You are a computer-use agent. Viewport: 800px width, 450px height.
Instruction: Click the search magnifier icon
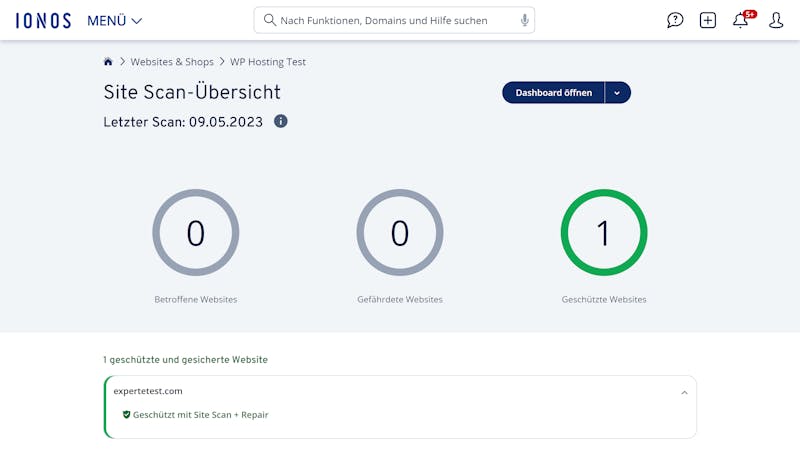269,20
